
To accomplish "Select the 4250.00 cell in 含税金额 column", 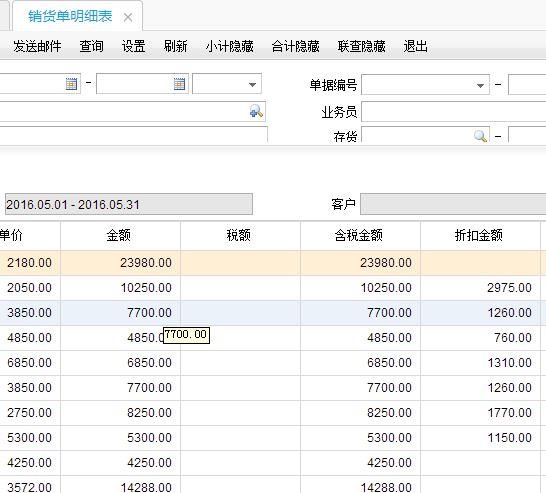I will tap(360, 463).
